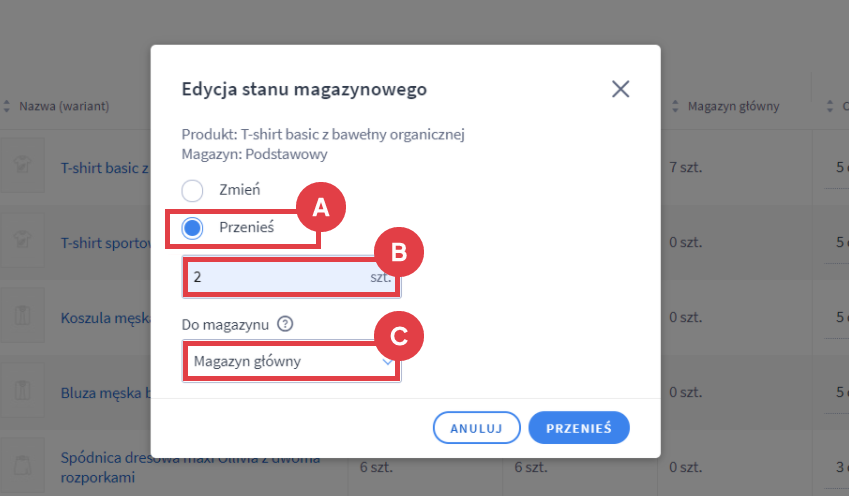Click the help icon next to Do magazynu

point(285,323)
